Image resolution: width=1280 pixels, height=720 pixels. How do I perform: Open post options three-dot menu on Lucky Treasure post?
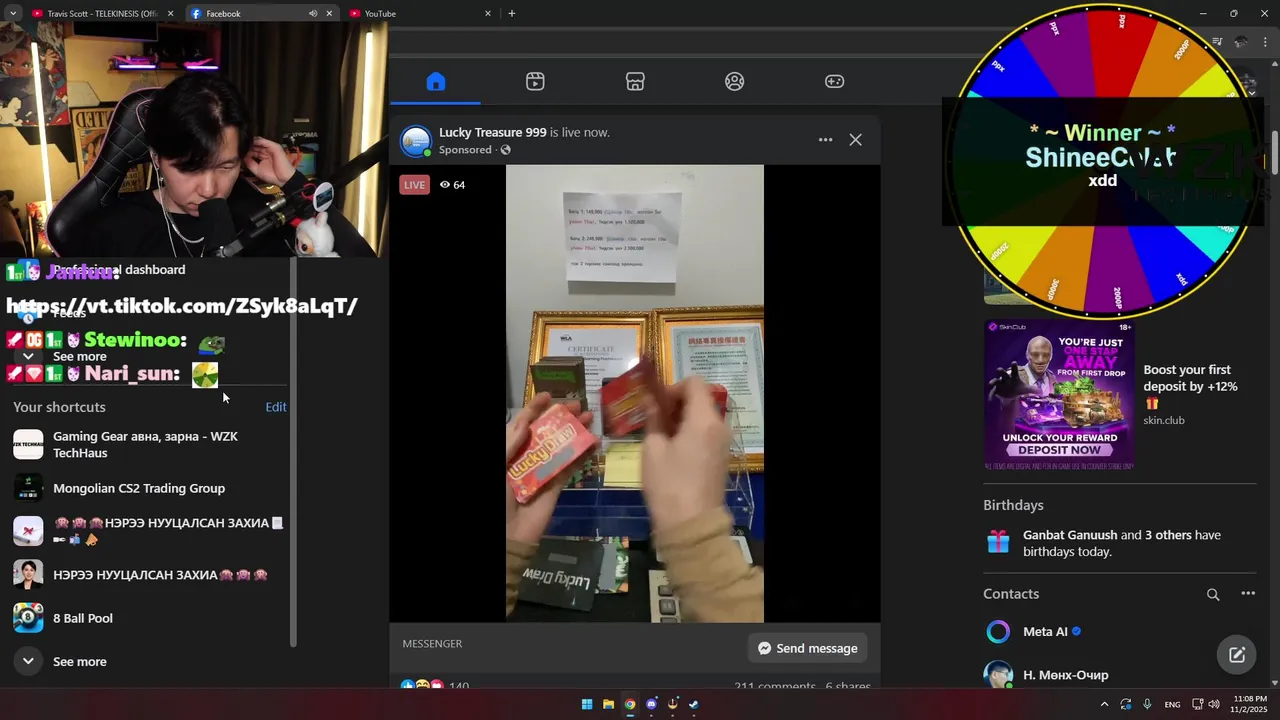pyautogui.click(x=825, y=140)
